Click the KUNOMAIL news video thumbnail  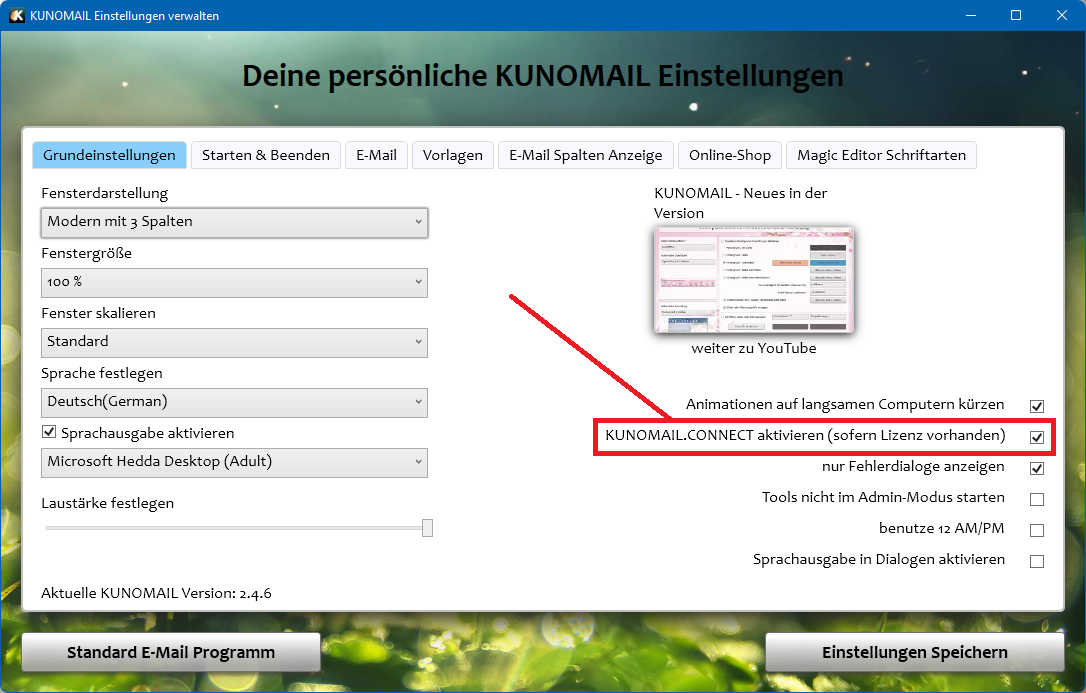point(754,280)
